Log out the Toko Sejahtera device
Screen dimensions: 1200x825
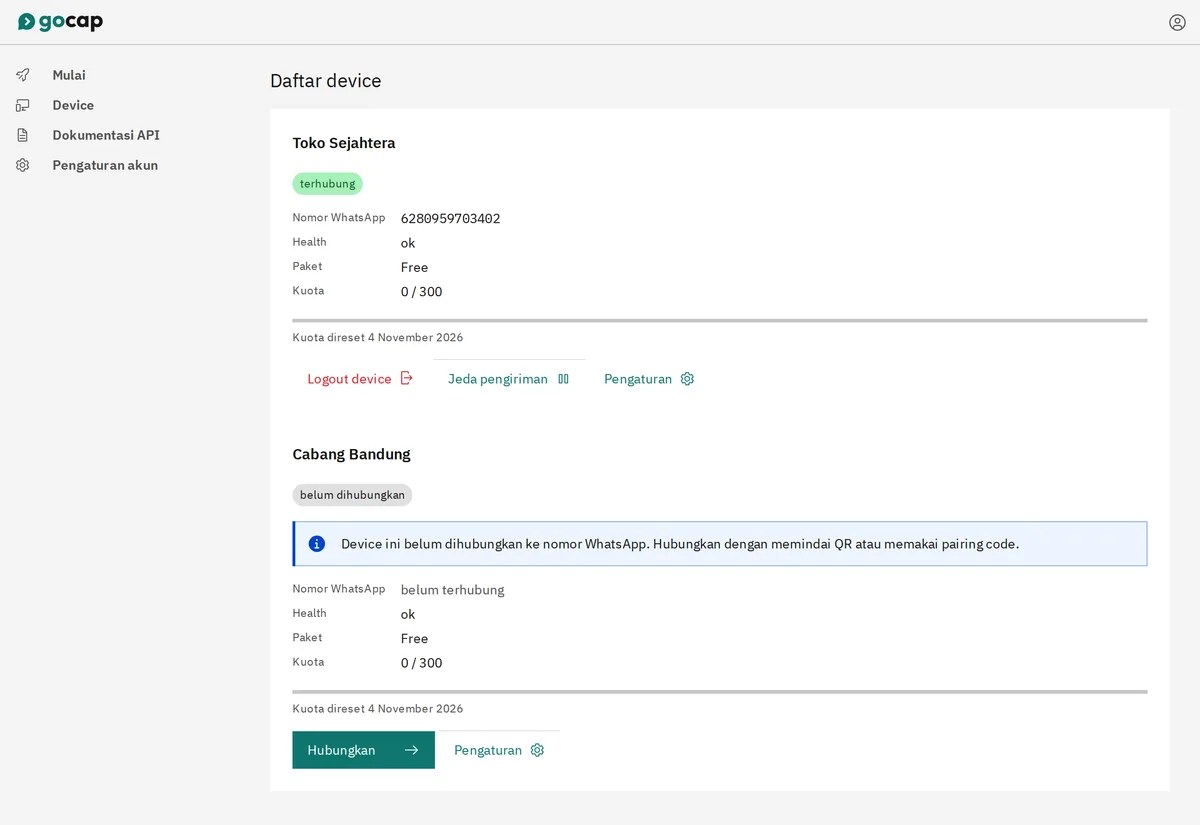pos(360,379)
